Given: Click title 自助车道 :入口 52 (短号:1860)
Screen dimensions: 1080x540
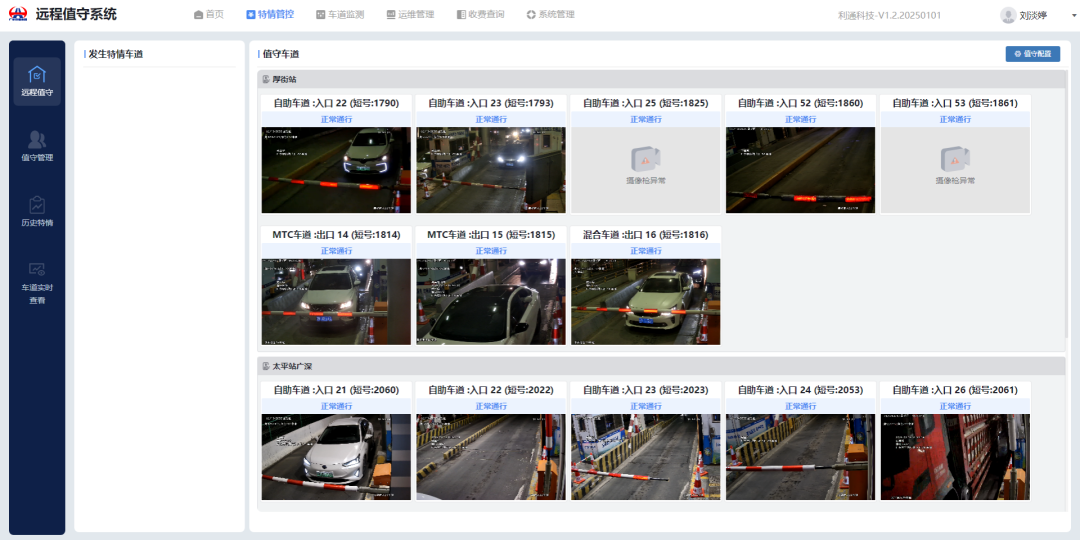Looking at the screenshot, I should tap(800, 103).
